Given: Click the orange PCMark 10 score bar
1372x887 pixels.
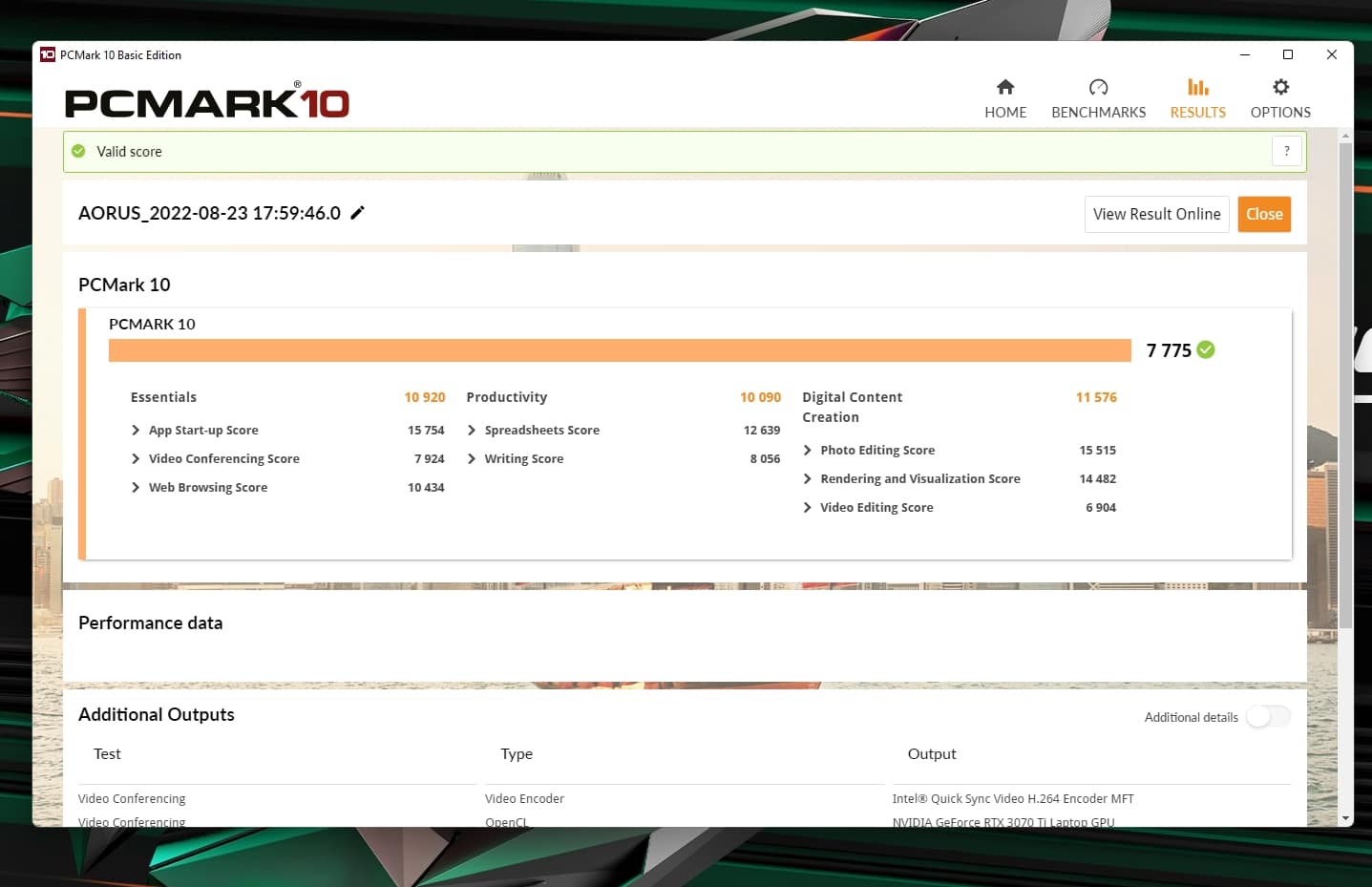Looking at the screenshot, I should pyautogui.click(x=620, y=350).
